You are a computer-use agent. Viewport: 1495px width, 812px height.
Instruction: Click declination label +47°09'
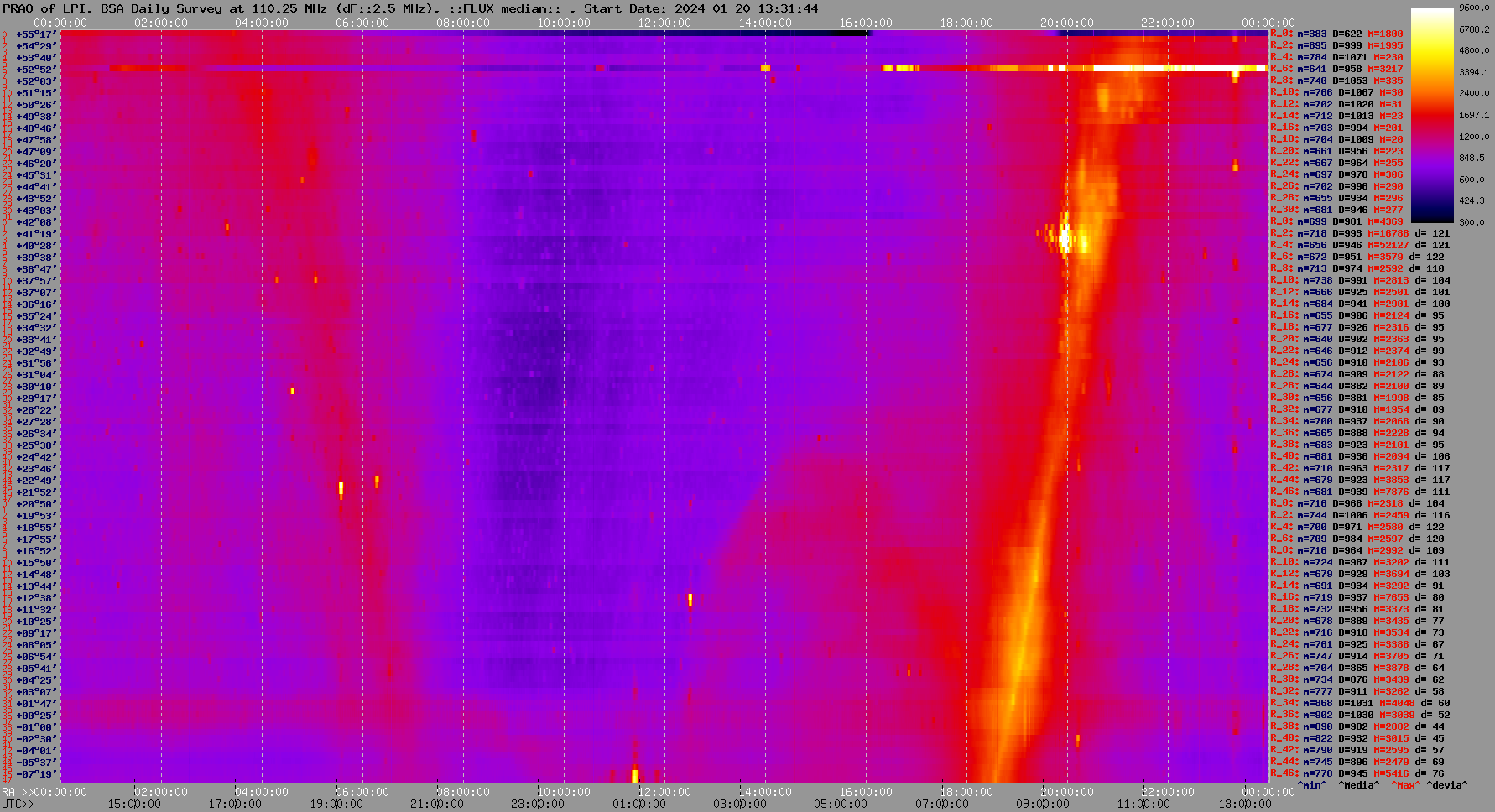point(36,151)
